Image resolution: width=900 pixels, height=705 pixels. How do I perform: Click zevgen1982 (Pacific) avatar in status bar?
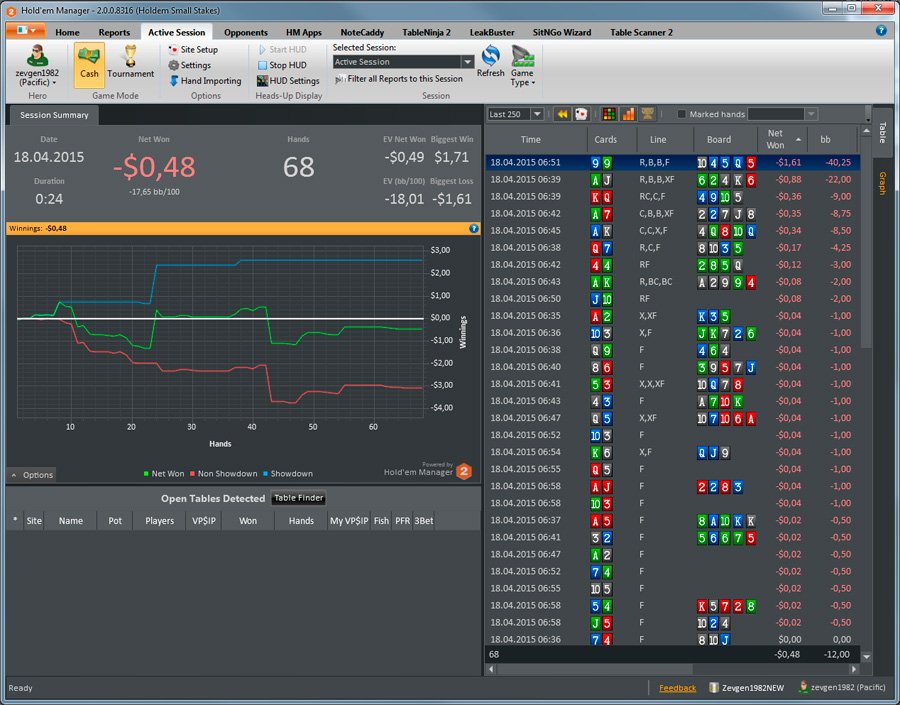click(804, 687)
